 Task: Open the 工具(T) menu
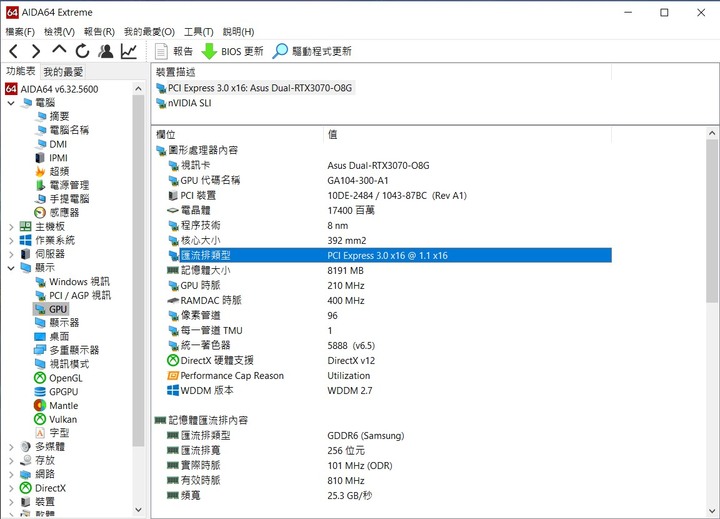click(198, 32)
